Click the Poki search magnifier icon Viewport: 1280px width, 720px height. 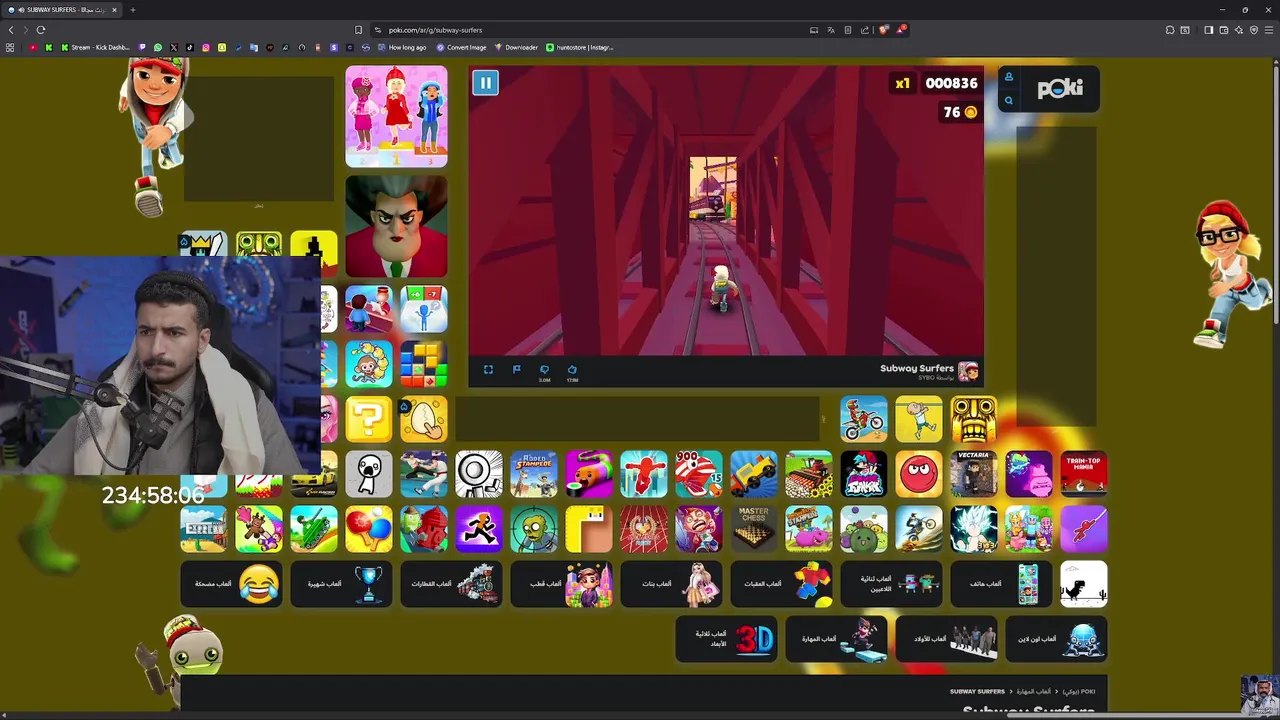1008,100
